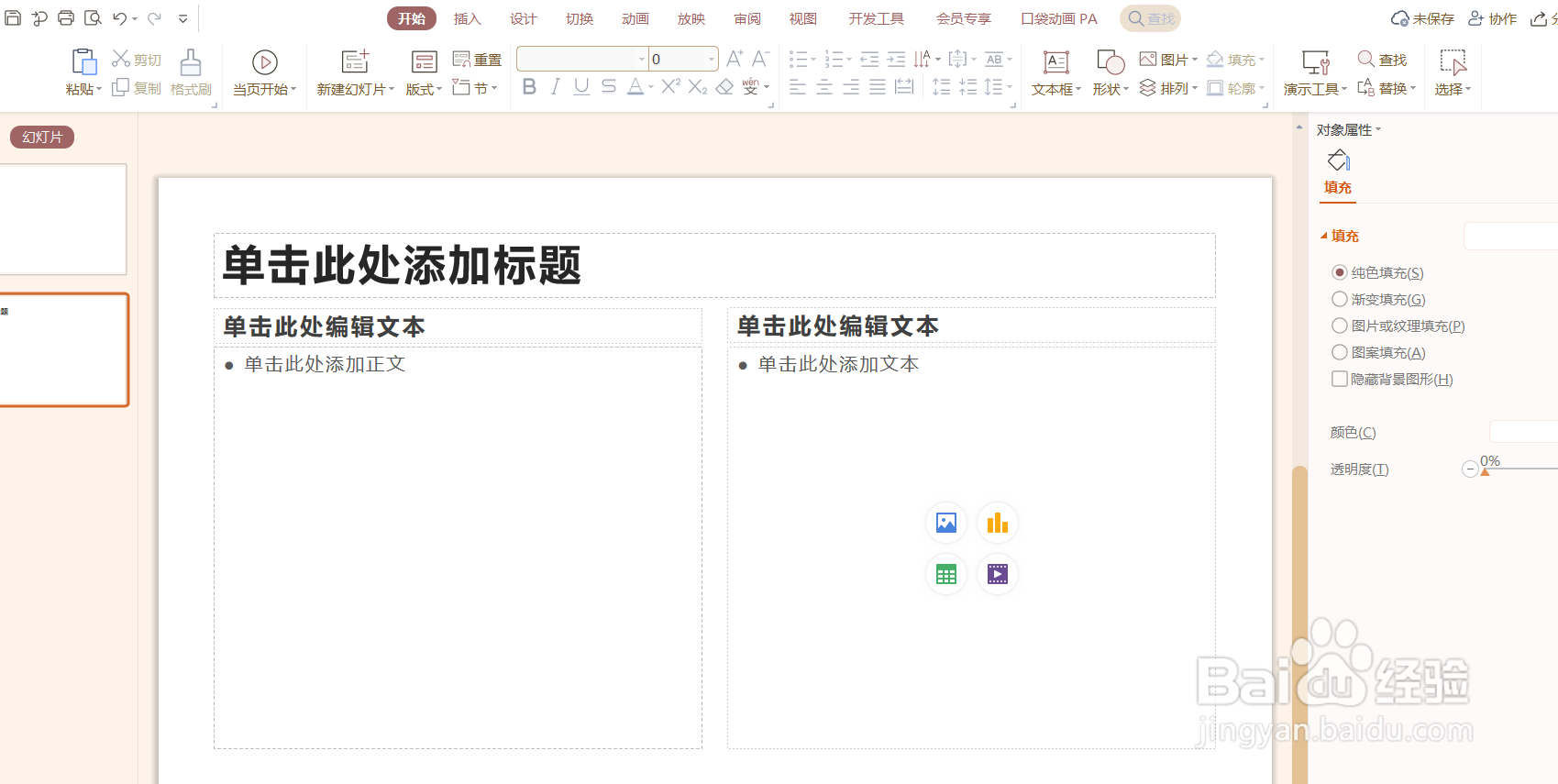Click the transparency slider handle

(x=1485, y=471)
